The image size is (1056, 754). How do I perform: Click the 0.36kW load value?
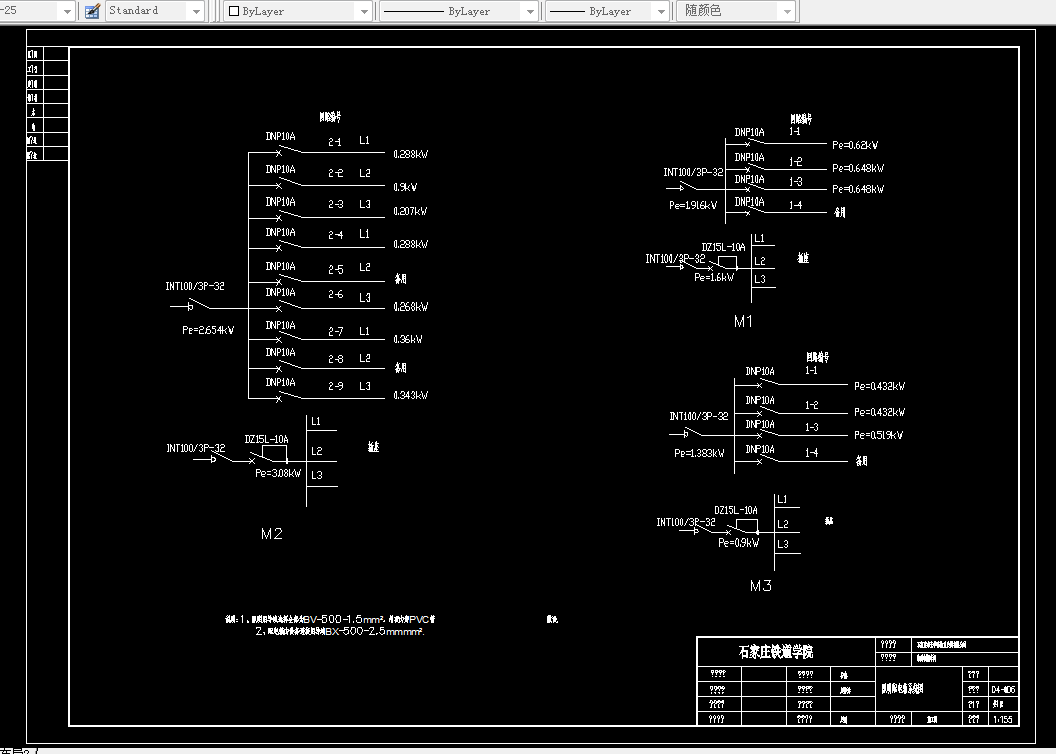(407, 339)
